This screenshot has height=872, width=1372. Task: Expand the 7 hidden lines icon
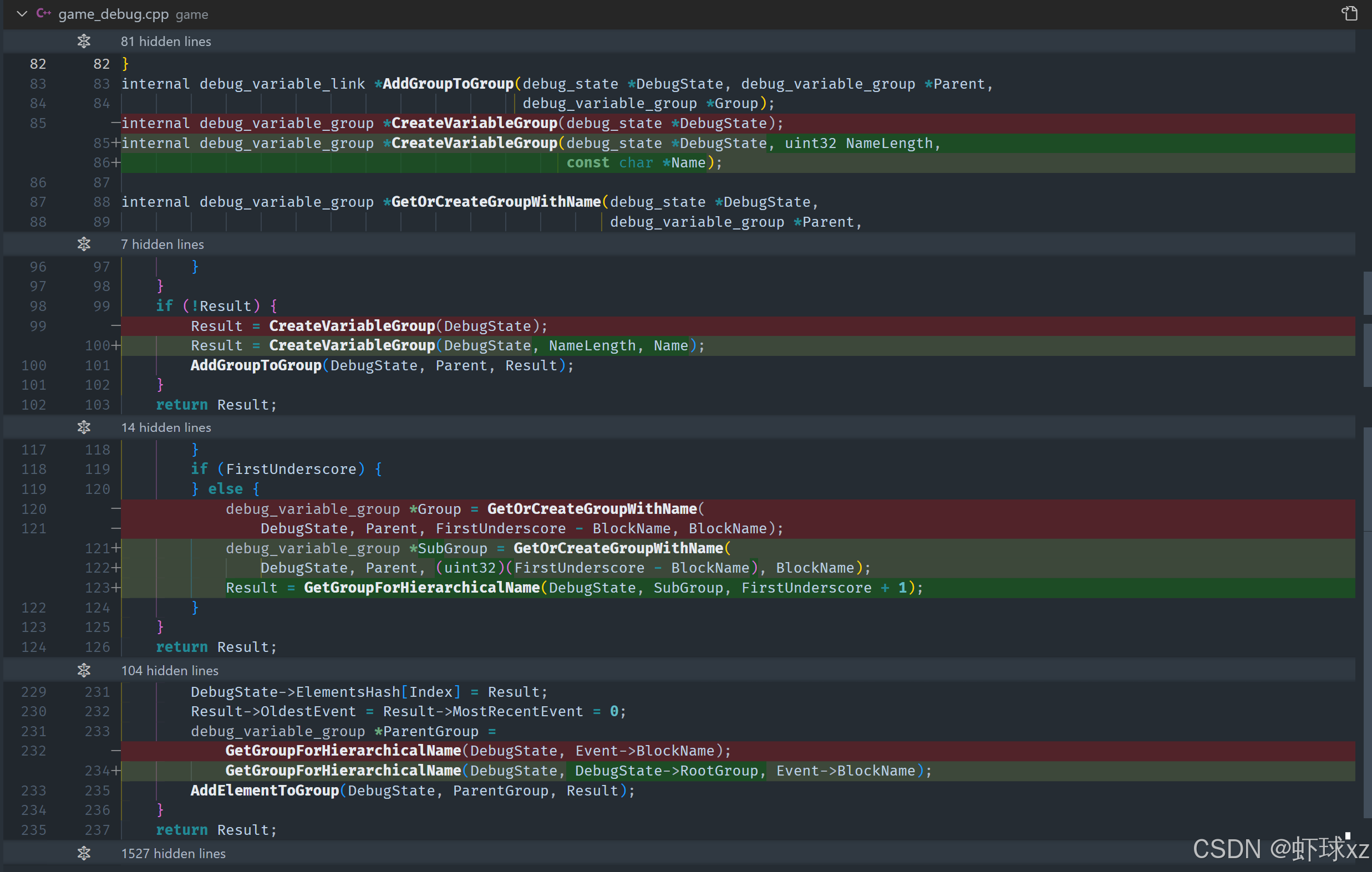coord(84,244)
